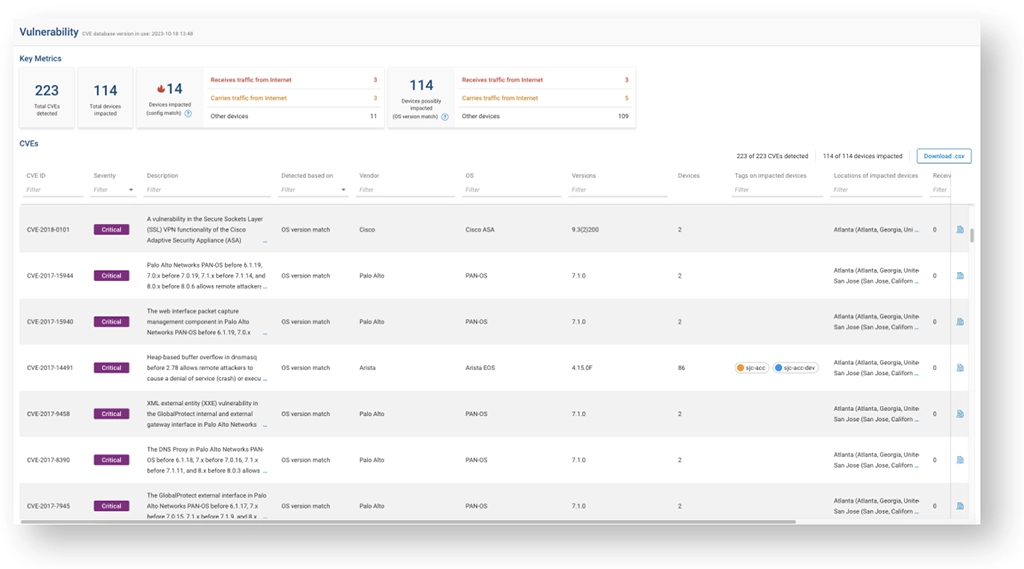Select the sjc-acc-dev tag chip
1024x569 pixels.
pos(795,368)
